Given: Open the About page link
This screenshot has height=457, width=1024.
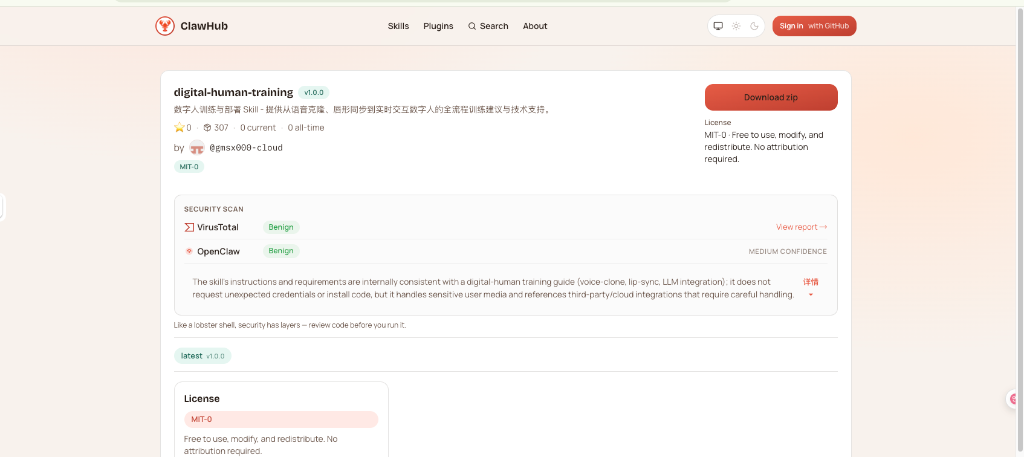Looking at the screenshot, I should coord(535,26).
